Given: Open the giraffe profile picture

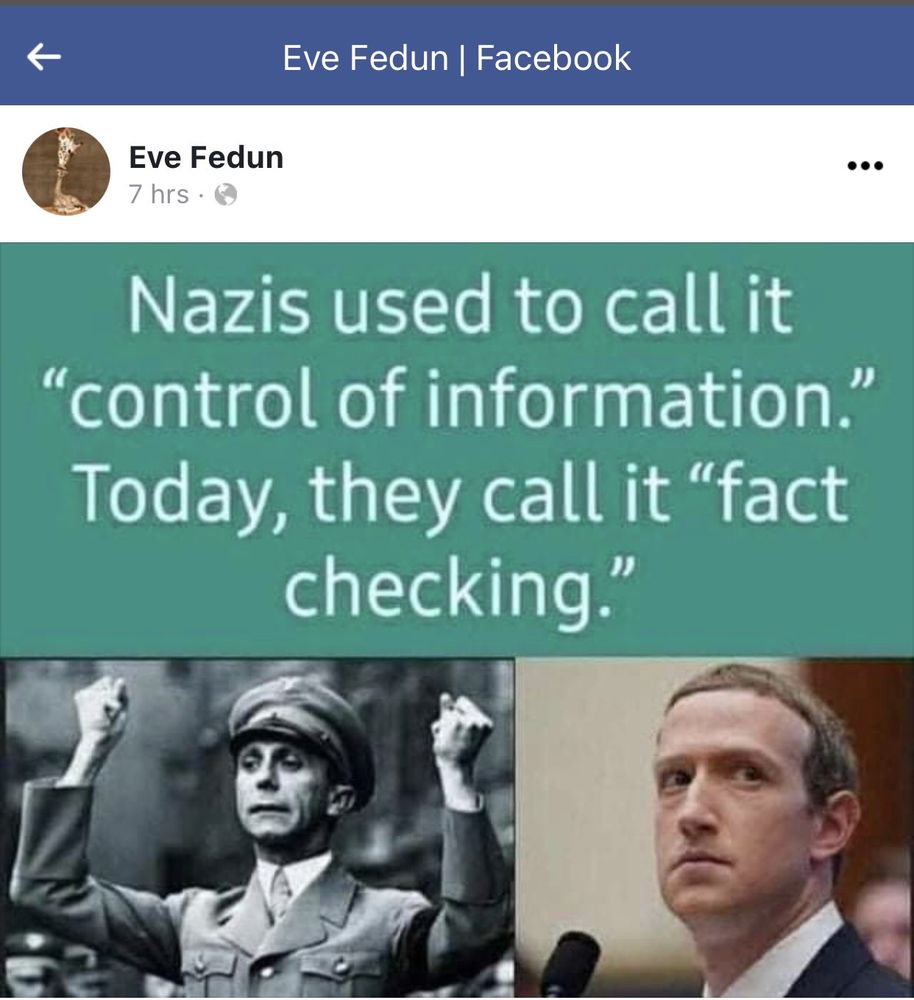Looking at the screenshot, I should click(66, 171).
